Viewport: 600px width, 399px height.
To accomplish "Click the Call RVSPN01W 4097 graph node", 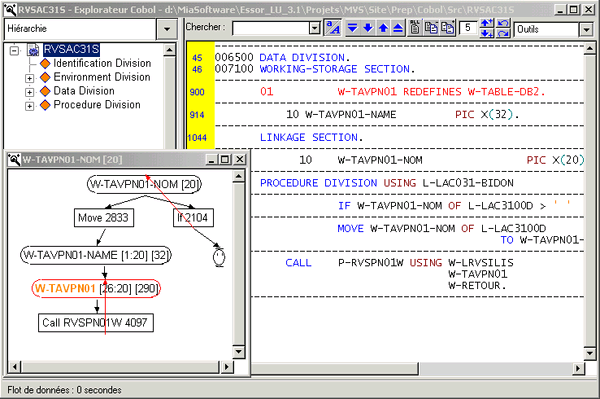I will (x=96, y=323).
